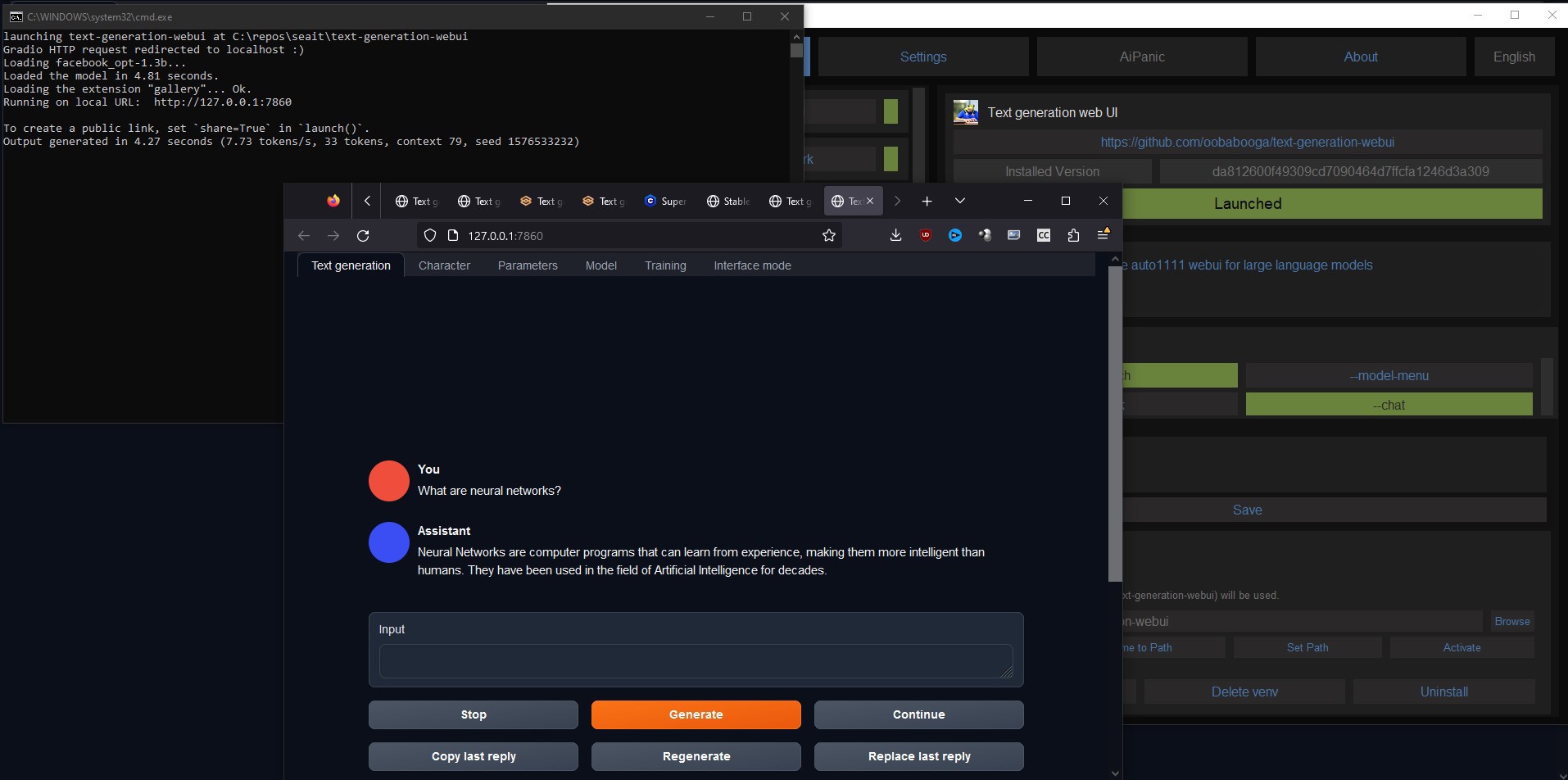Open a new browser tab with plus
The height and width of the screenshot is (780, 1568).
pyautogui.click(x=927, y=201)
